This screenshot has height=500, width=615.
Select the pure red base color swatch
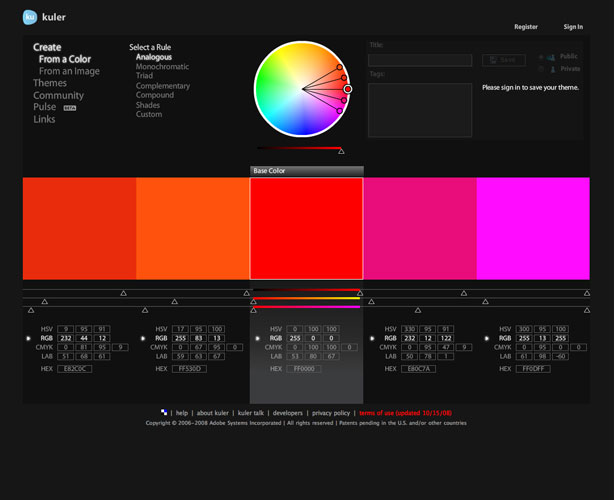306,228
